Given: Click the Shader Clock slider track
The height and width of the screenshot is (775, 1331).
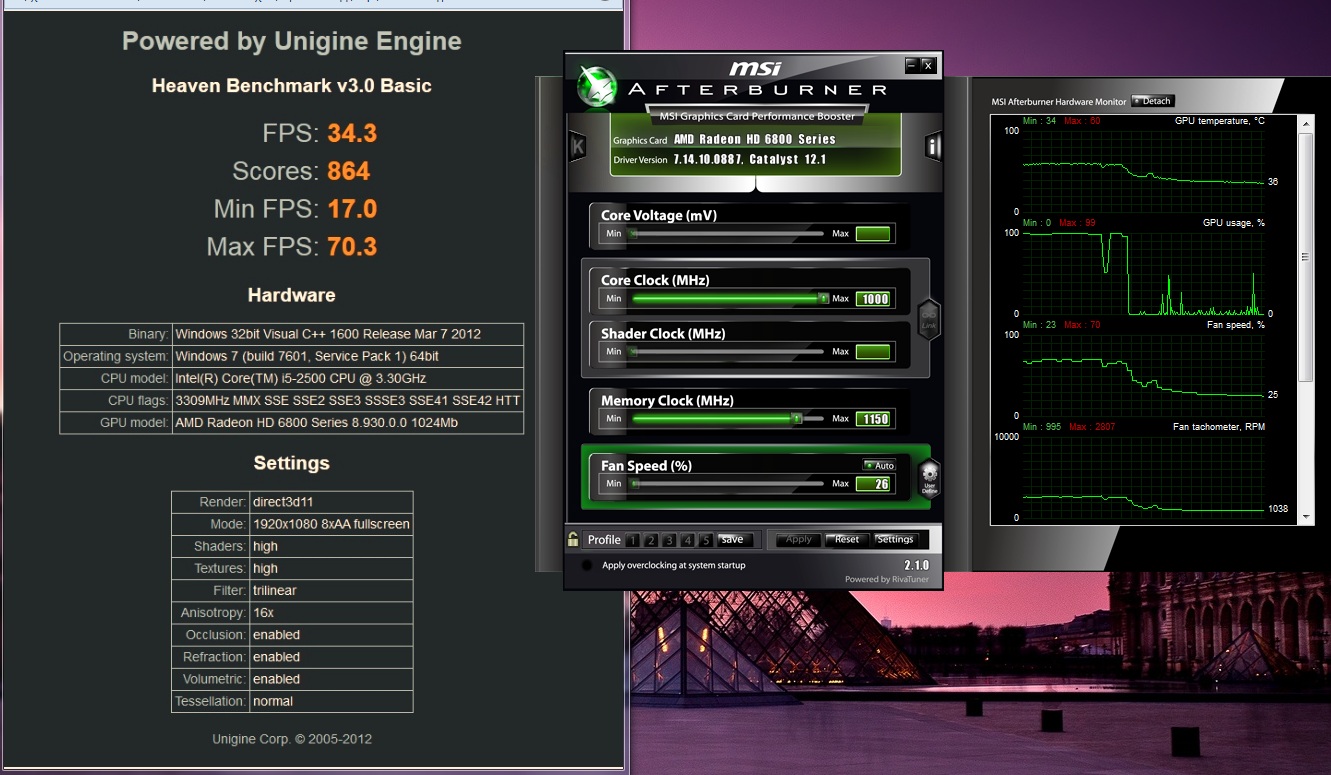Looking at the screenshot, I should click(x=727, y=351).
